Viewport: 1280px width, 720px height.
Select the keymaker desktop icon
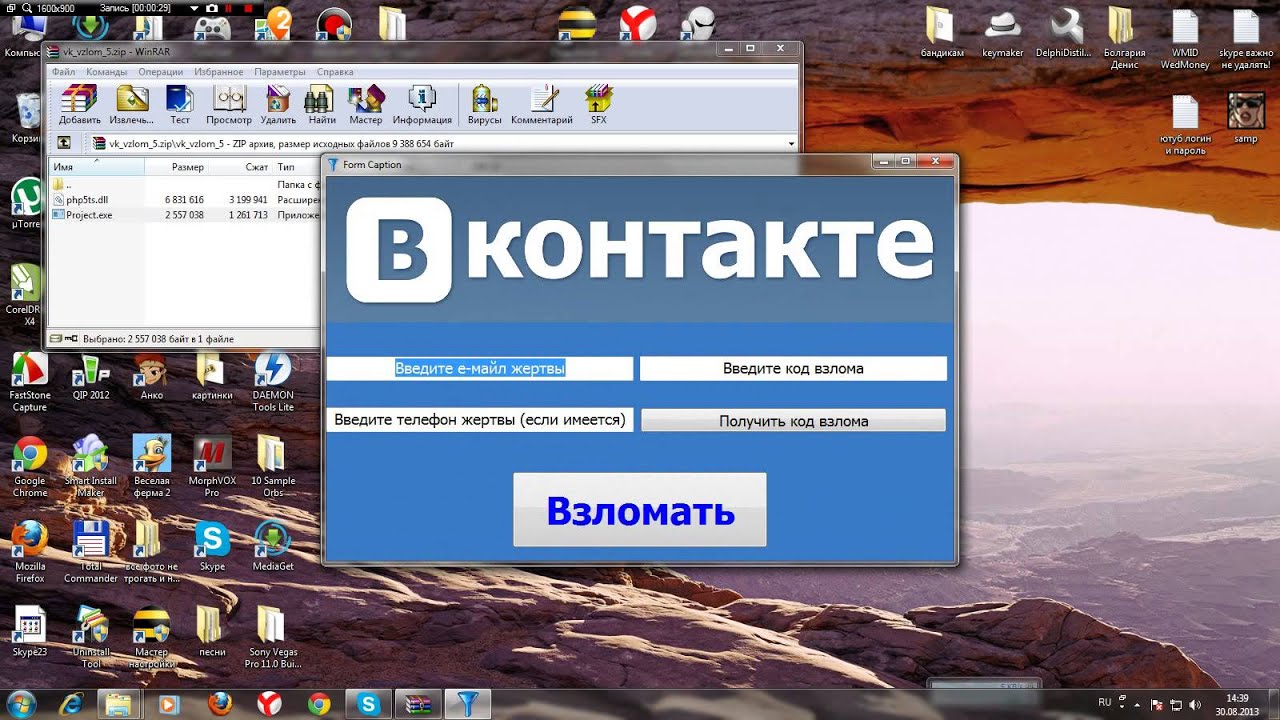1003,34
